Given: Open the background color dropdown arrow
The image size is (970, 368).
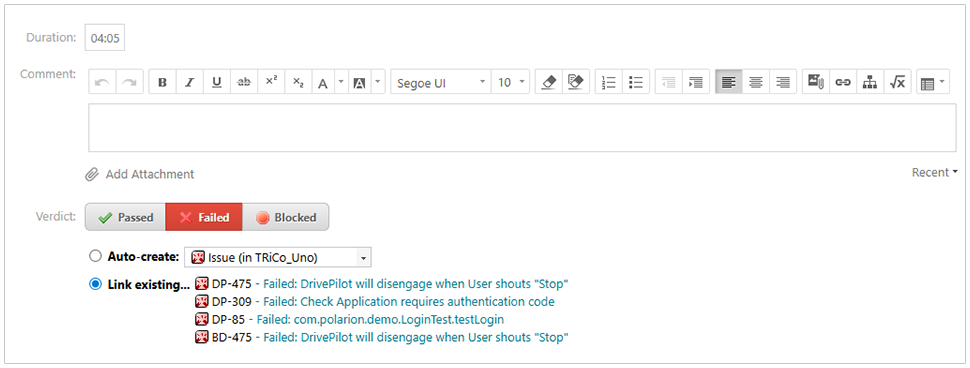Looking at the screenshot, I should (379, 82).
